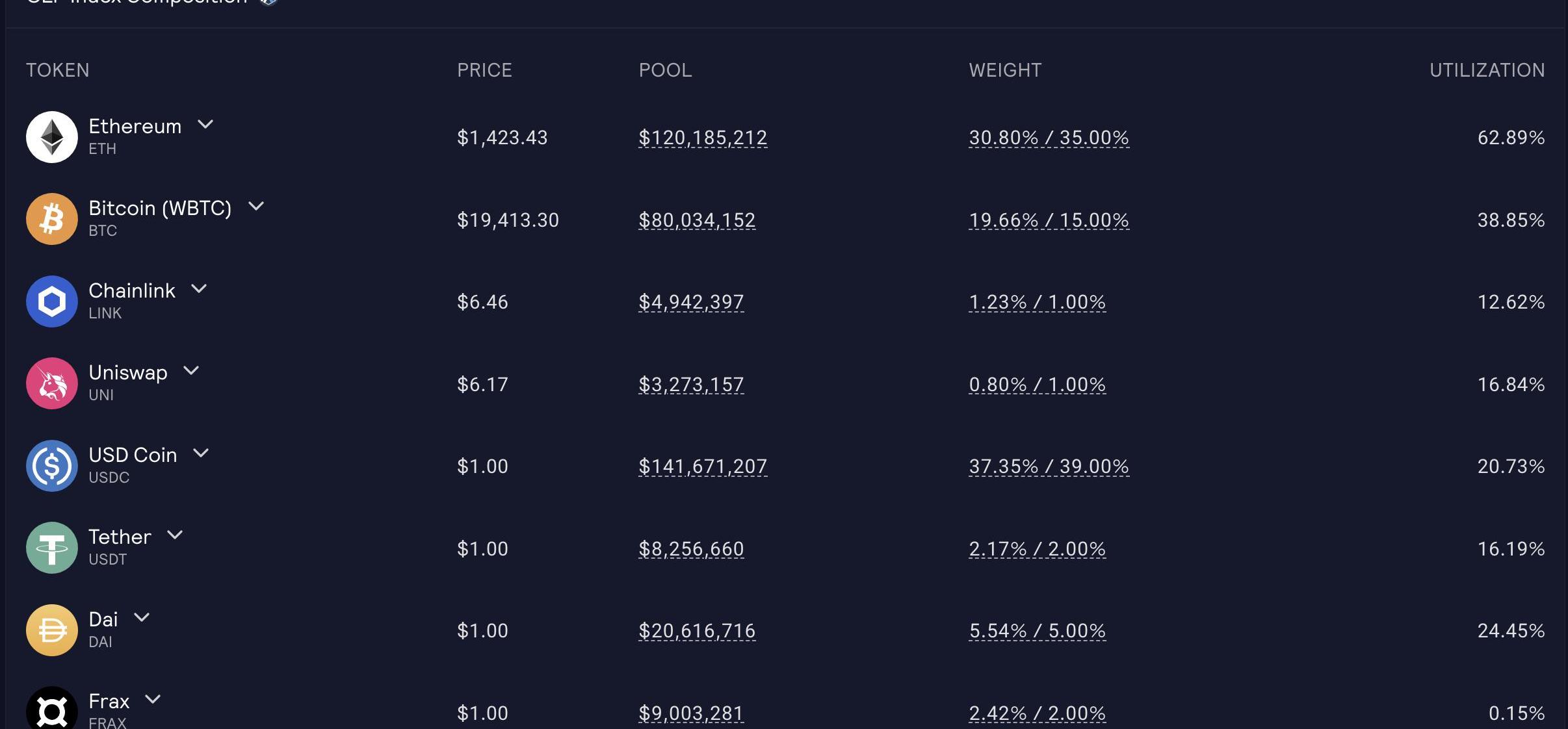Click the Uniswap pink unicorn icon
1568x729 pixels.
(x=52, y=383)
